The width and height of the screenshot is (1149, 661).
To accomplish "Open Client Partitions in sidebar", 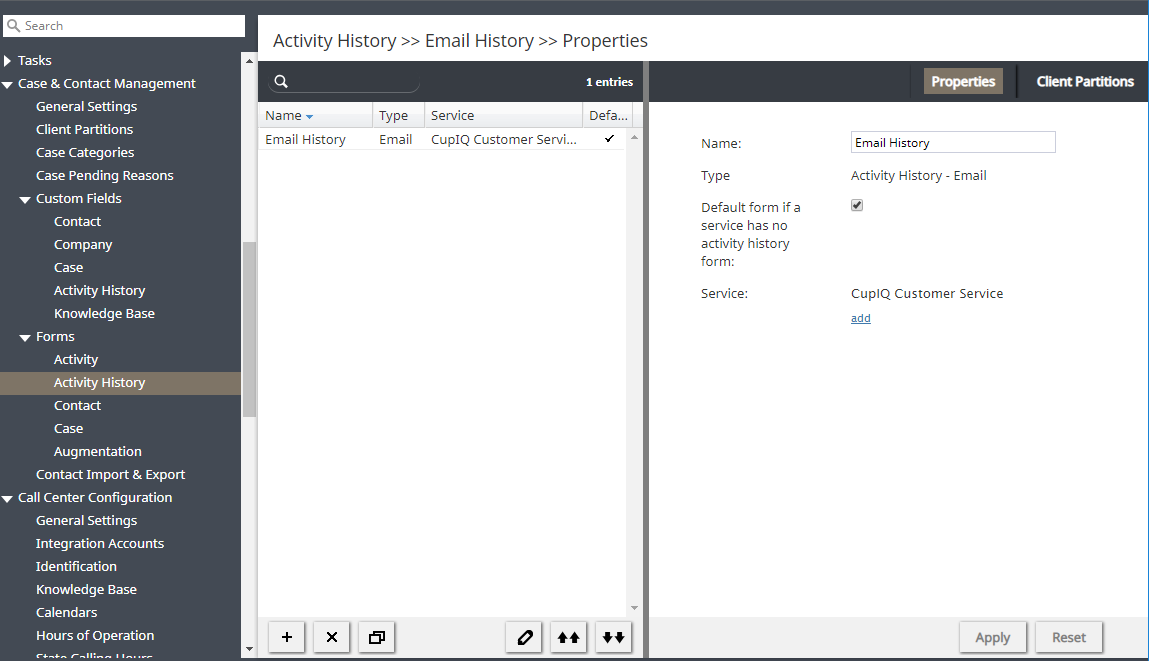I will click(x=84, y=129).
